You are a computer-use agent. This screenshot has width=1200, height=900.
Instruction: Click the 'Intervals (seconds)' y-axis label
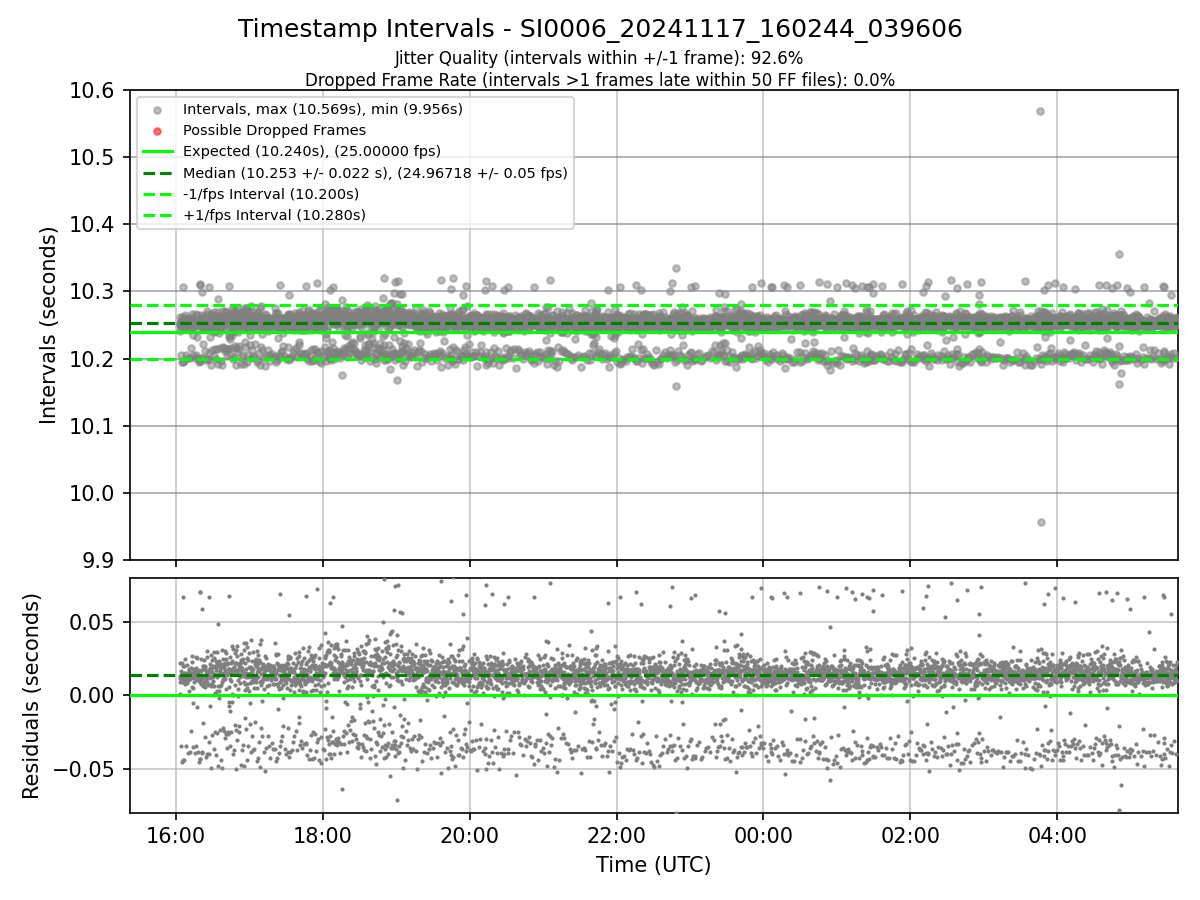tap(49, 325)
